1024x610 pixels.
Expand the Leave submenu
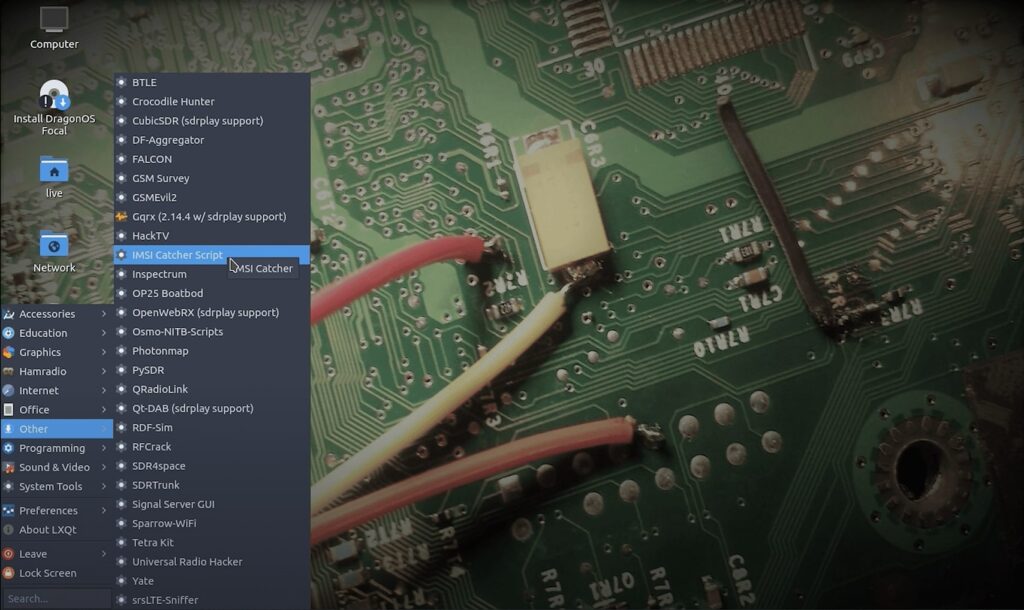103,554
